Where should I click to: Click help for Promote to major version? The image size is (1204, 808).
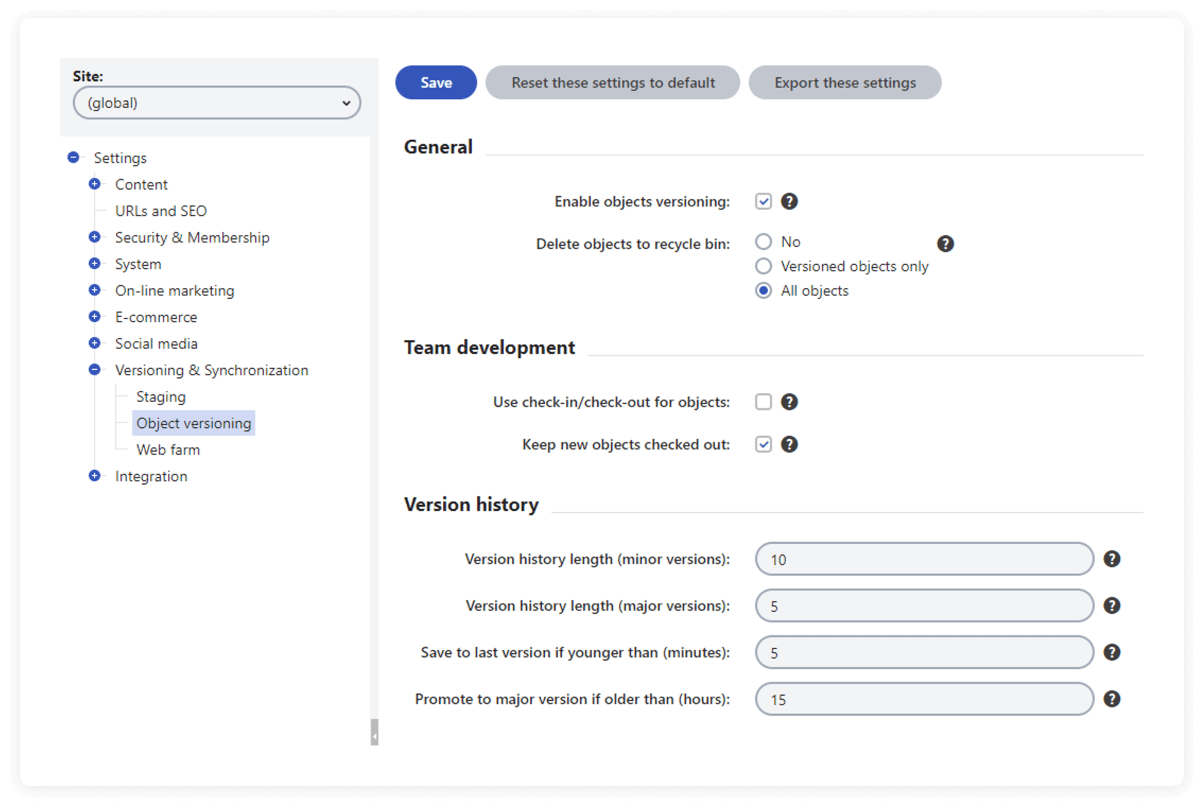pyautogui.click(x=1112, y=699)
